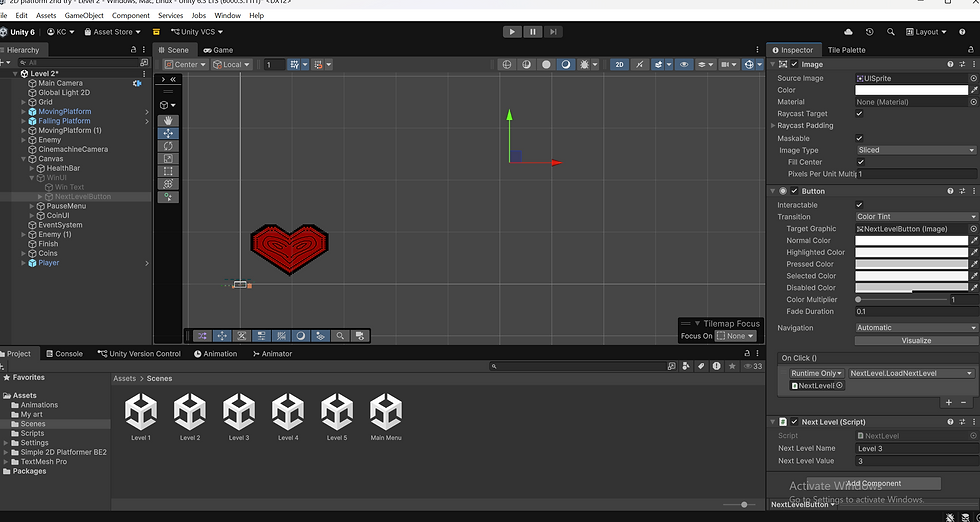Open the Button component preset icon
Screen dimensions: 980x522
point(961,191)
